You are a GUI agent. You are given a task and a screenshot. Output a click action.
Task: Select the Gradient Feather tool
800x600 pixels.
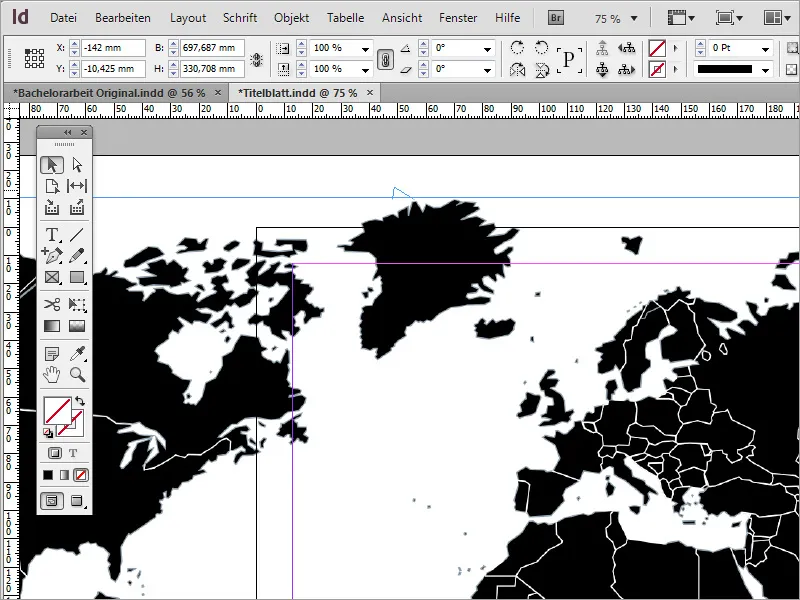[77, 326]
